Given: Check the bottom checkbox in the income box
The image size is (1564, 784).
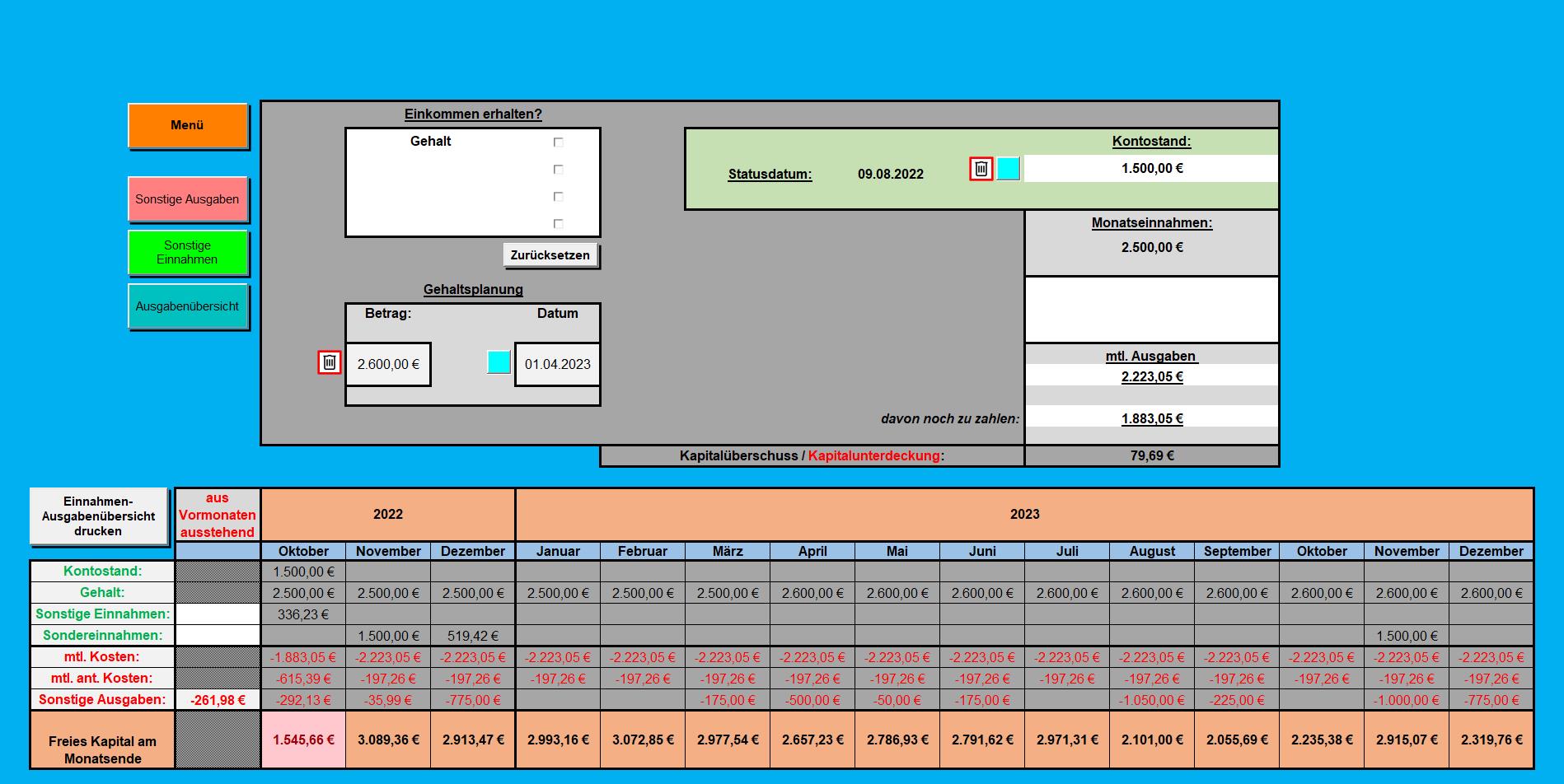Looking at the screenshot, I should point(558,224).
